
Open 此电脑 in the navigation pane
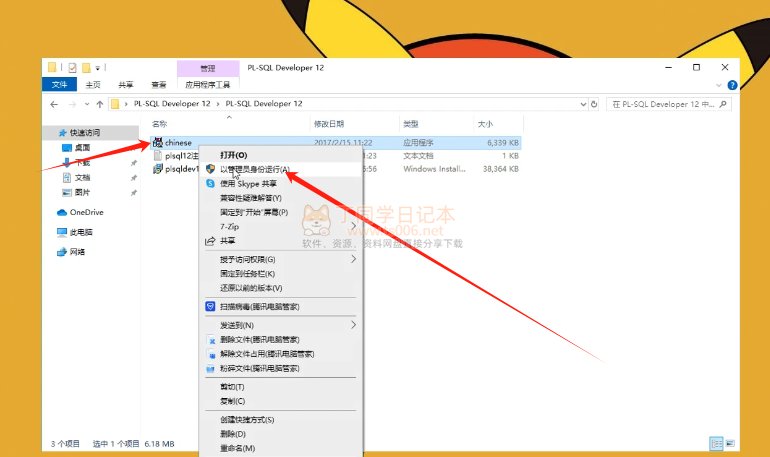(x=81, y=232)
